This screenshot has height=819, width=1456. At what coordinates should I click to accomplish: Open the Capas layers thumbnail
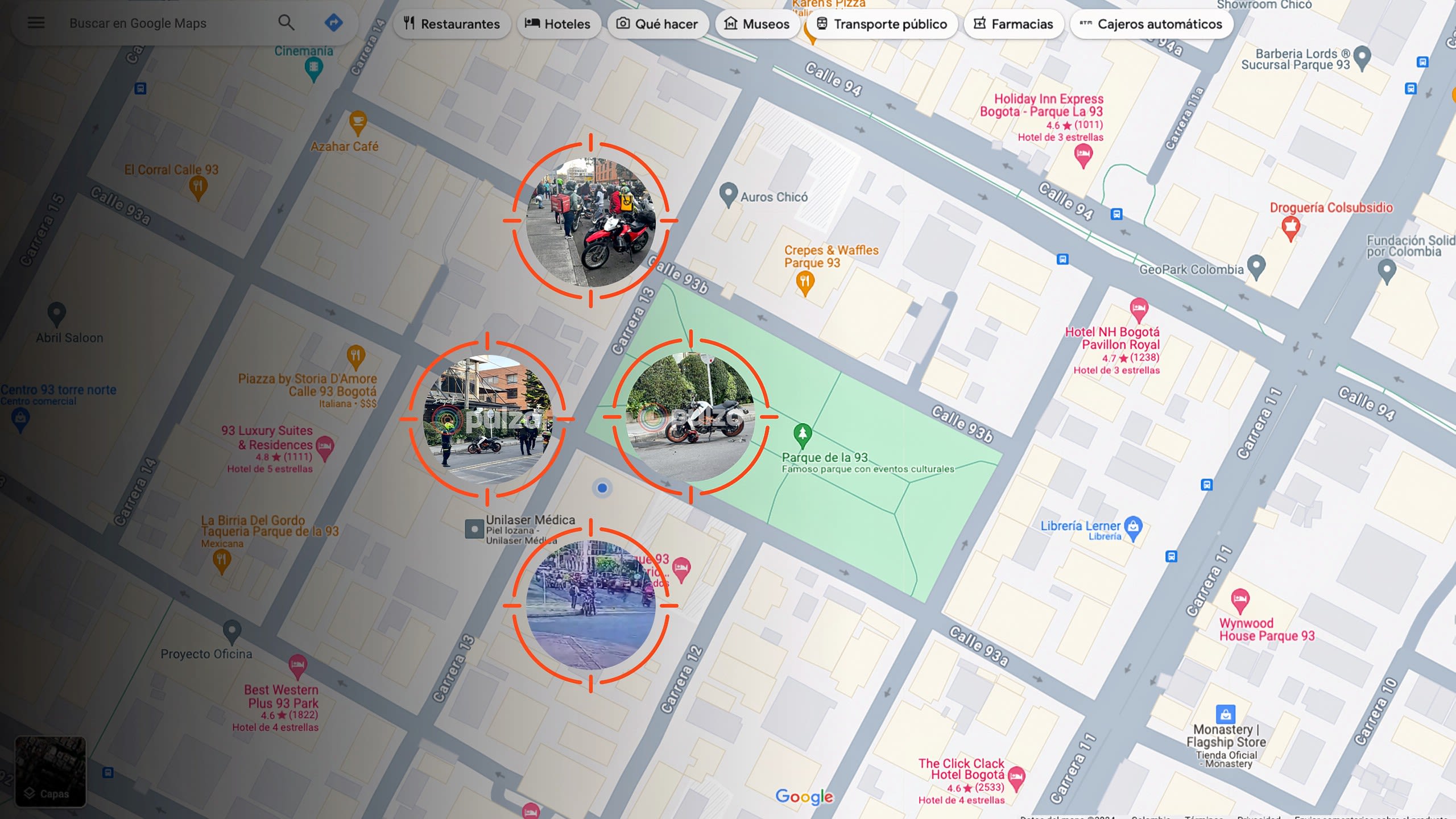[50, 772]
